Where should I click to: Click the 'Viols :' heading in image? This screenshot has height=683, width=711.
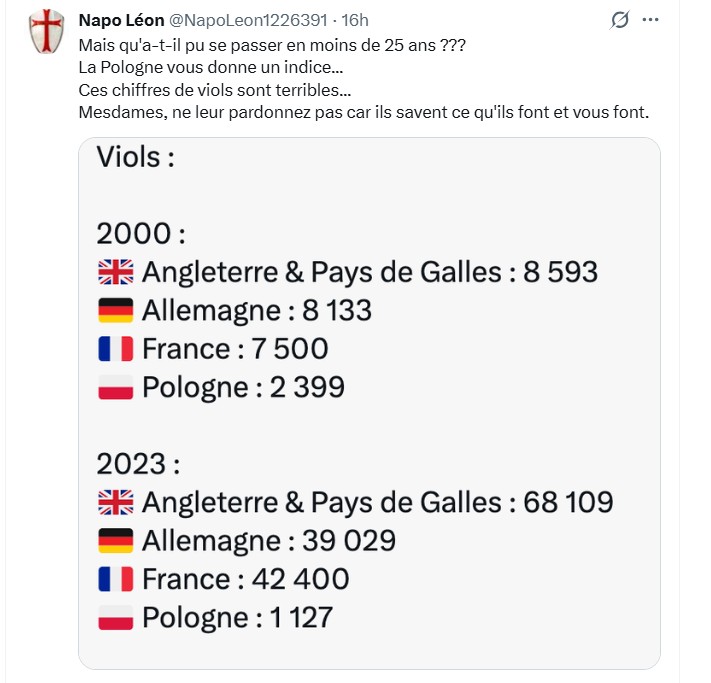tap(135, 157)
